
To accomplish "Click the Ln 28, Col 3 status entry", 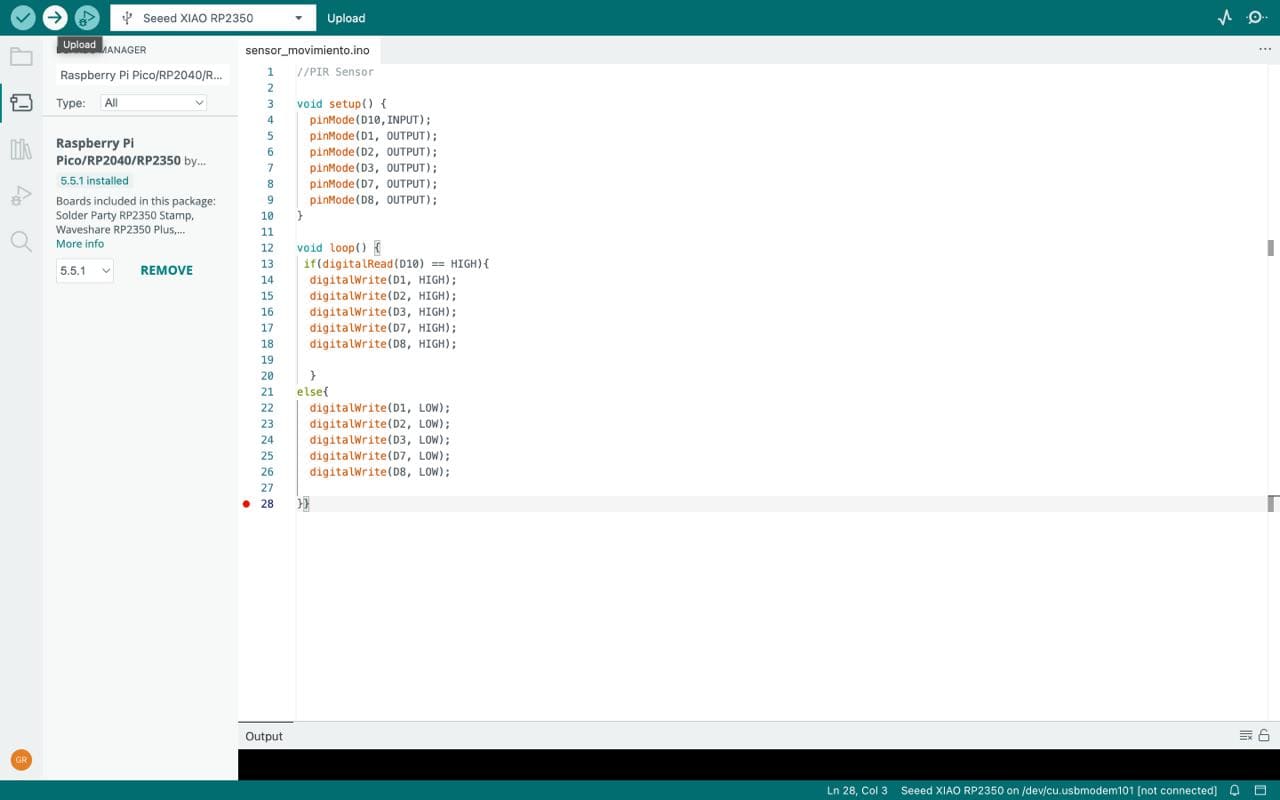I will pos(857,790).
